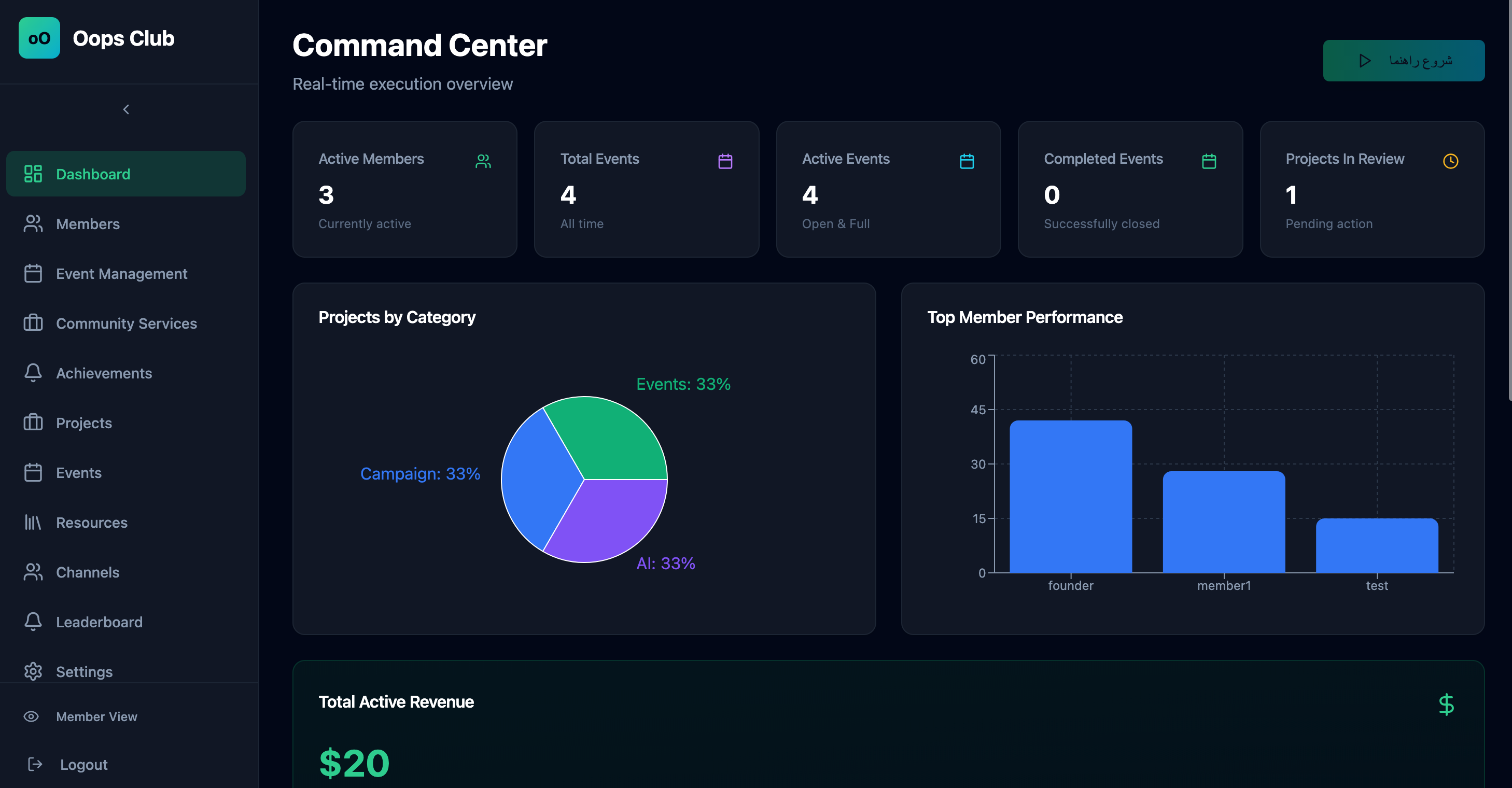Open the Events sidebar entry
This screenshot has height=788, width=1512.
click(125, 472)
